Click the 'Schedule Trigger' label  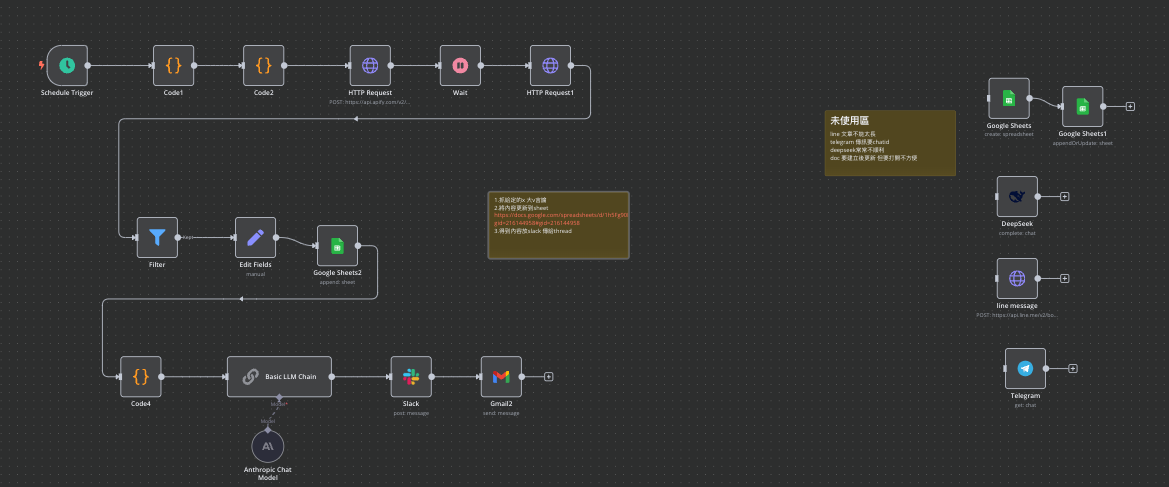[67, 92]
